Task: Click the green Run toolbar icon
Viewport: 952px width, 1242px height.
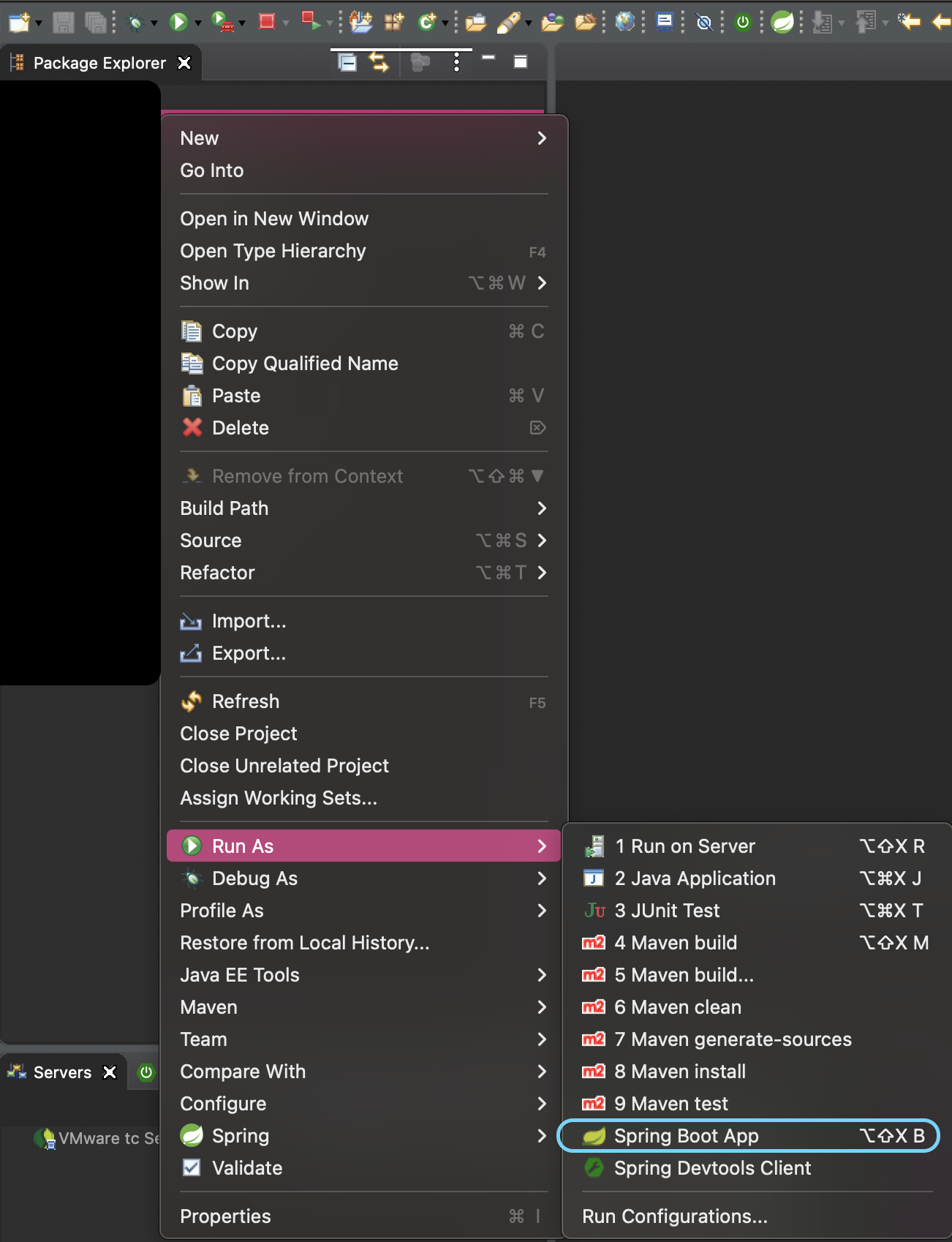Action: click(178, 22)
